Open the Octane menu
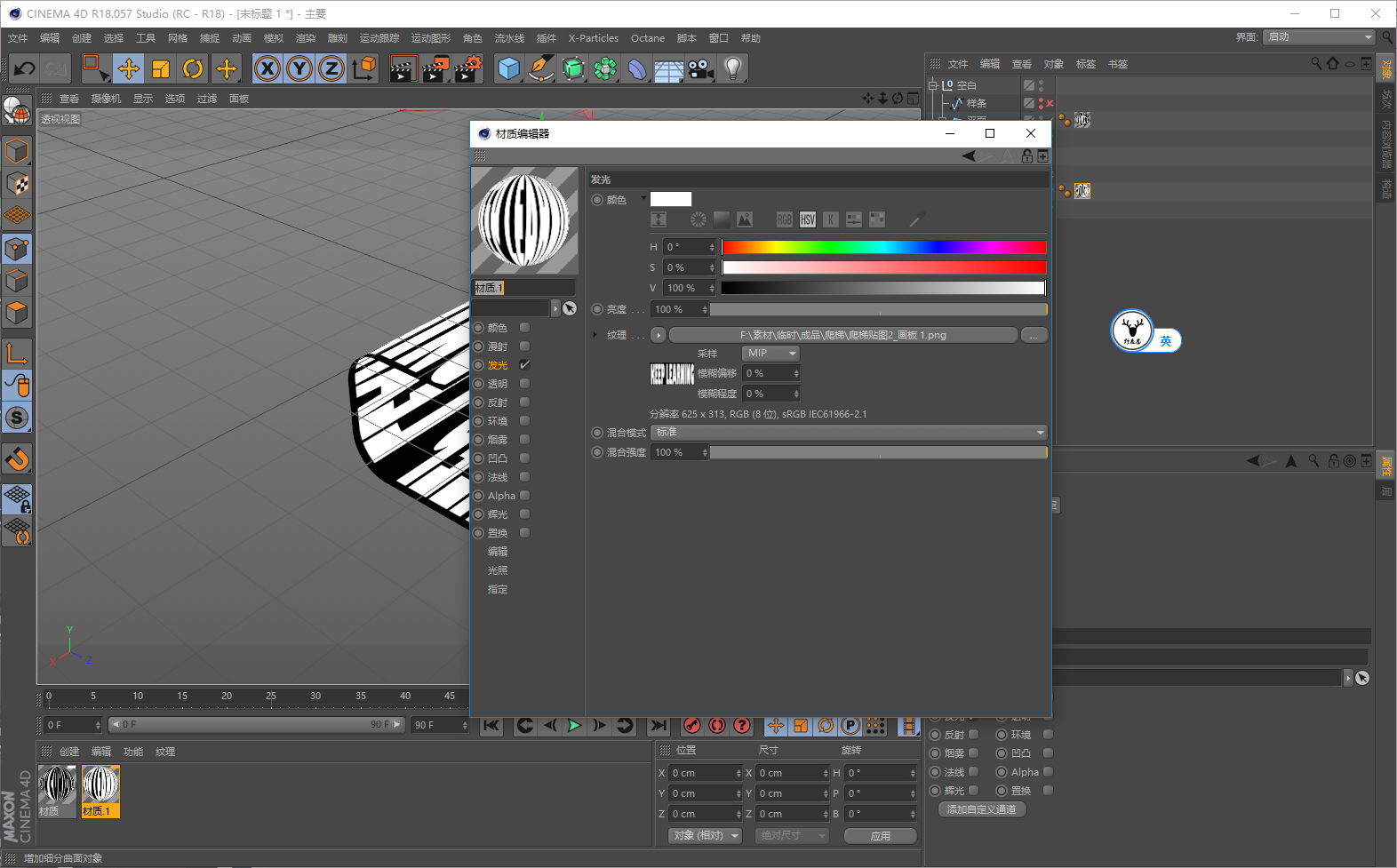 click(x=648, y=38)
